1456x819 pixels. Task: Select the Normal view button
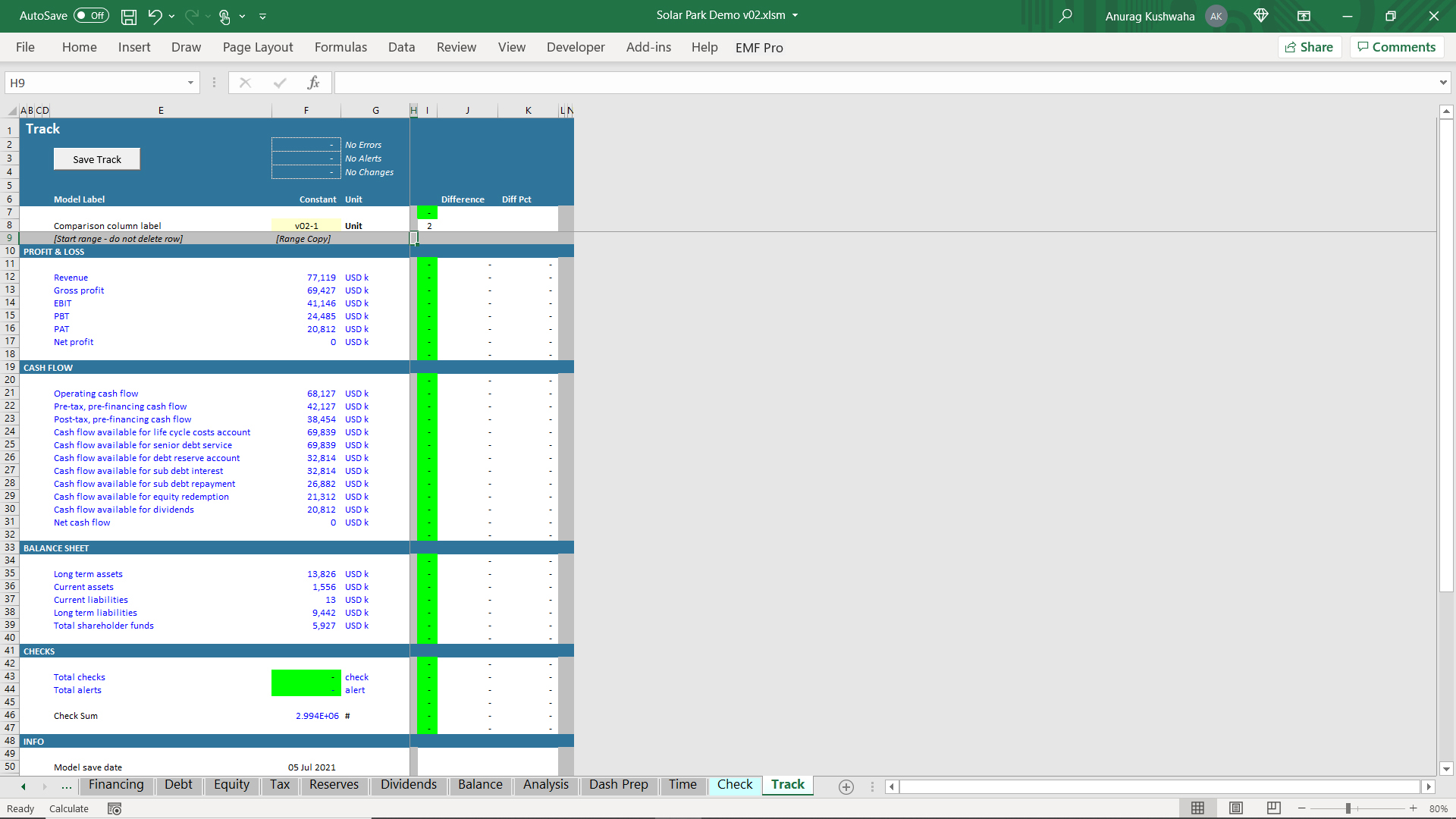(x=1197, y=808)
